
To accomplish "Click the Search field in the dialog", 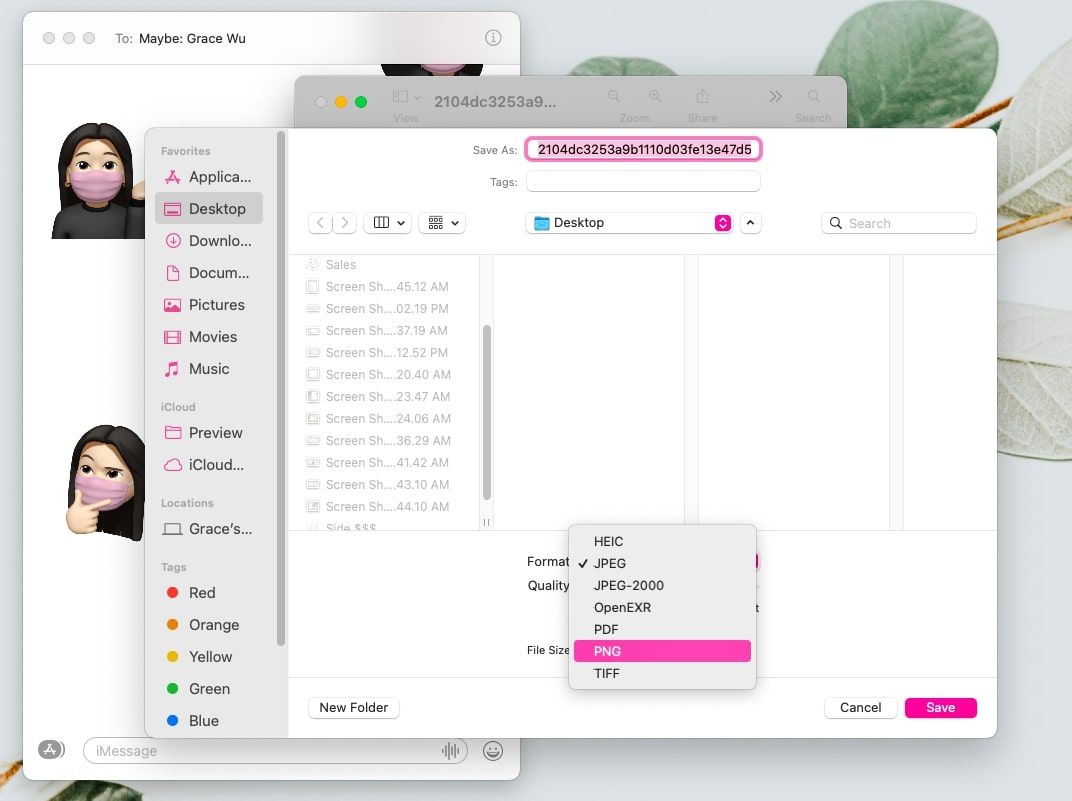I will (898, 223).
